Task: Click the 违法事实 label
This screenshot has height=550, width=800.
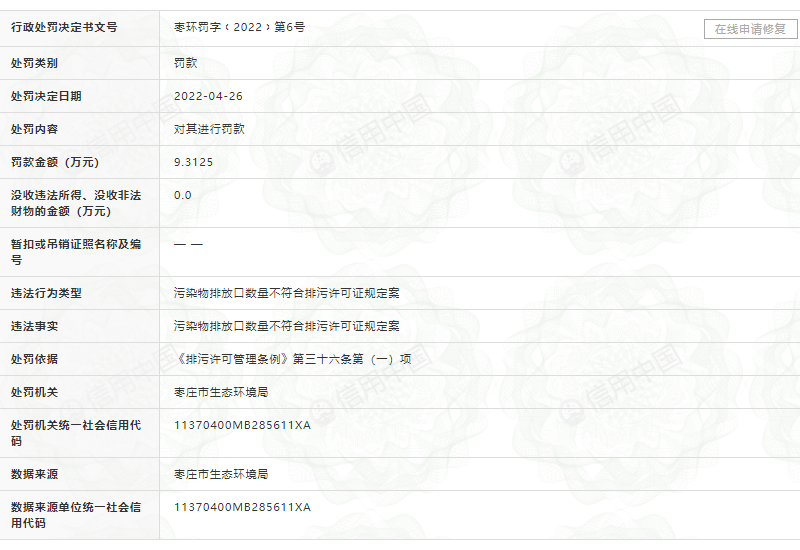Action: (x=34, y=327)
